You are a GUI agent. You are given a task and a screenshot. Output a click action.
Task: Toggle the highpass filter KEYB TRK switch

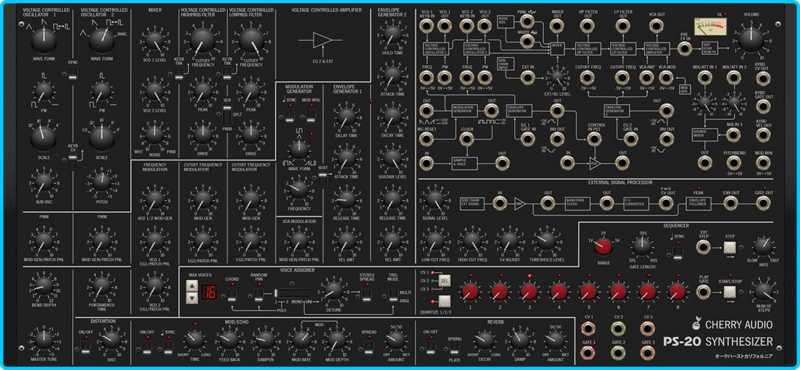(179, 73)
